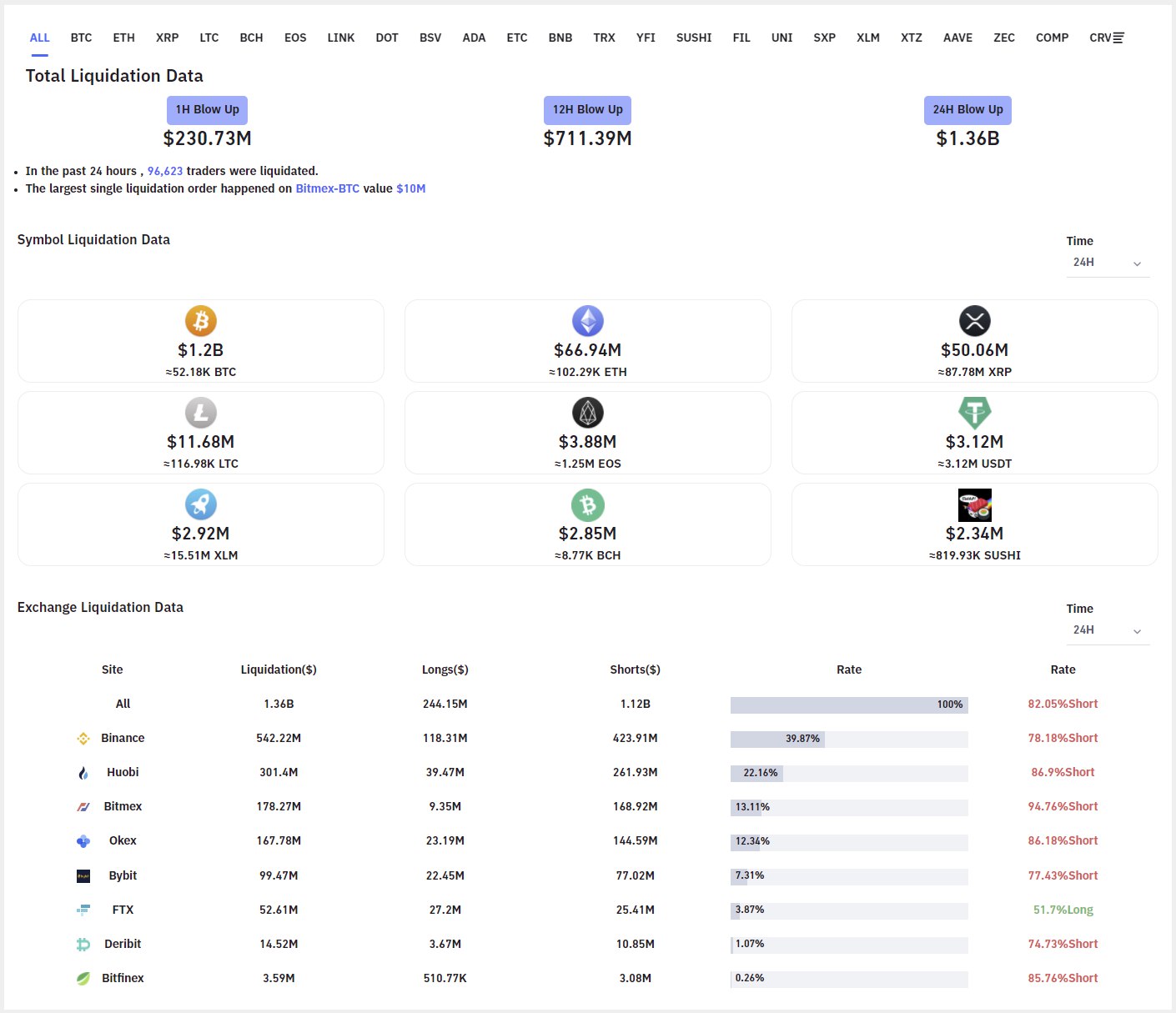Click the SUSHI coin image

tap(975, 504)
